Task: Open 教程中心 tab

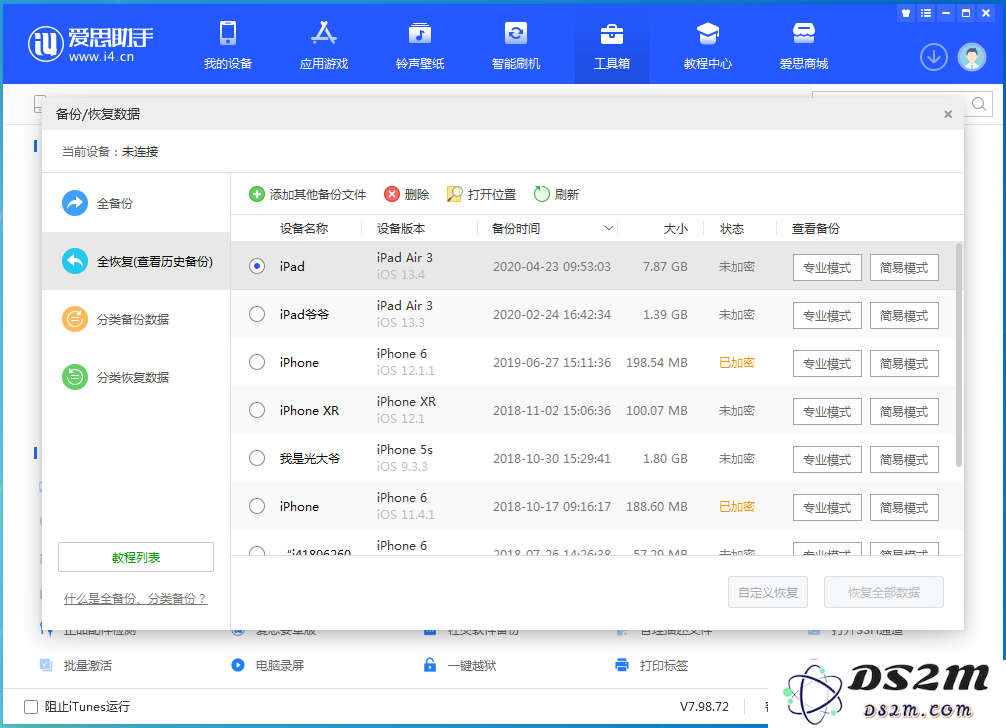Action: 708,45
